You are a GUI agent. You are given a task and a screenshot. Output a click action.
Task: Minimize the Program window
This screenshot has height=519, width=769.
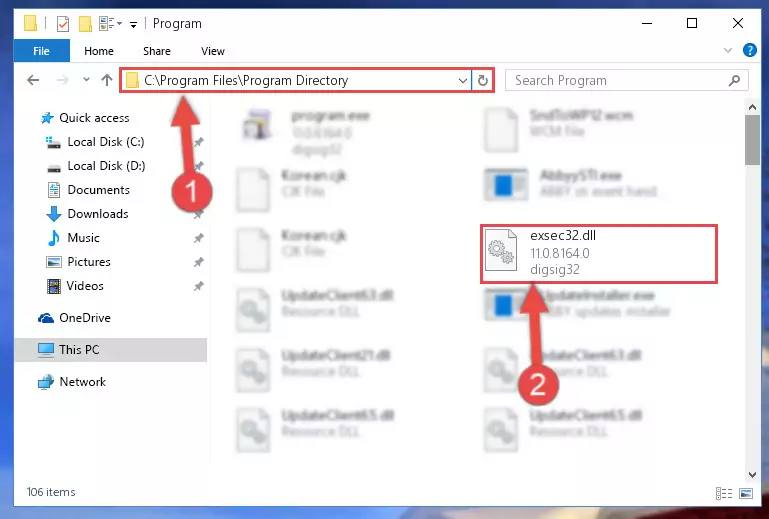click(647, 23)
